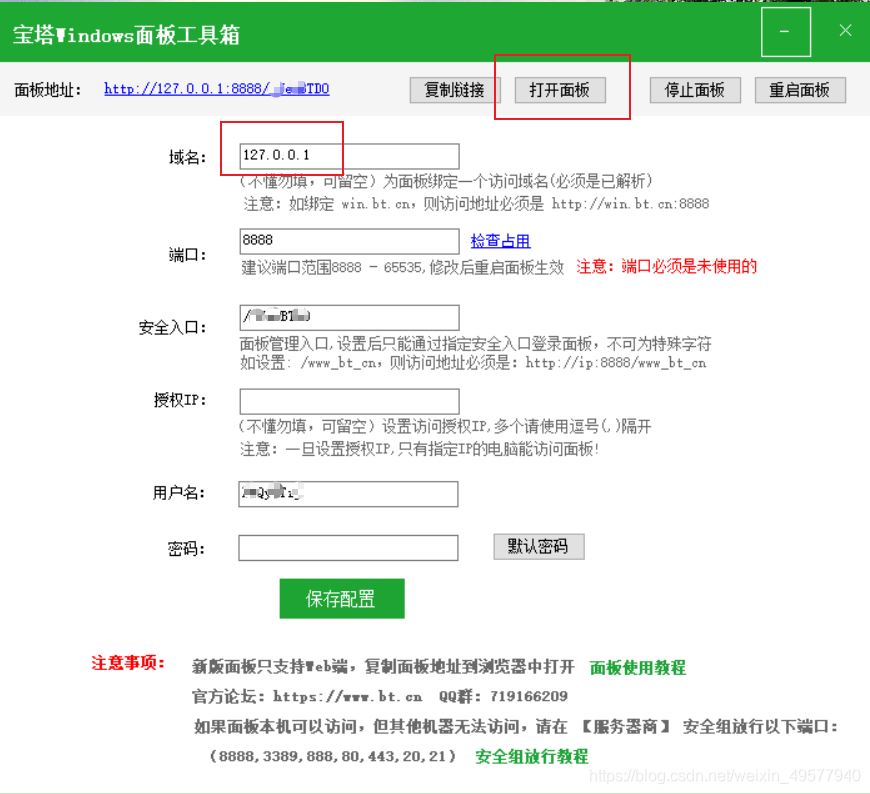This screenshot has height=794, width=870.
Task: Click the empty 授权IP input field
Action: [350, 401]
